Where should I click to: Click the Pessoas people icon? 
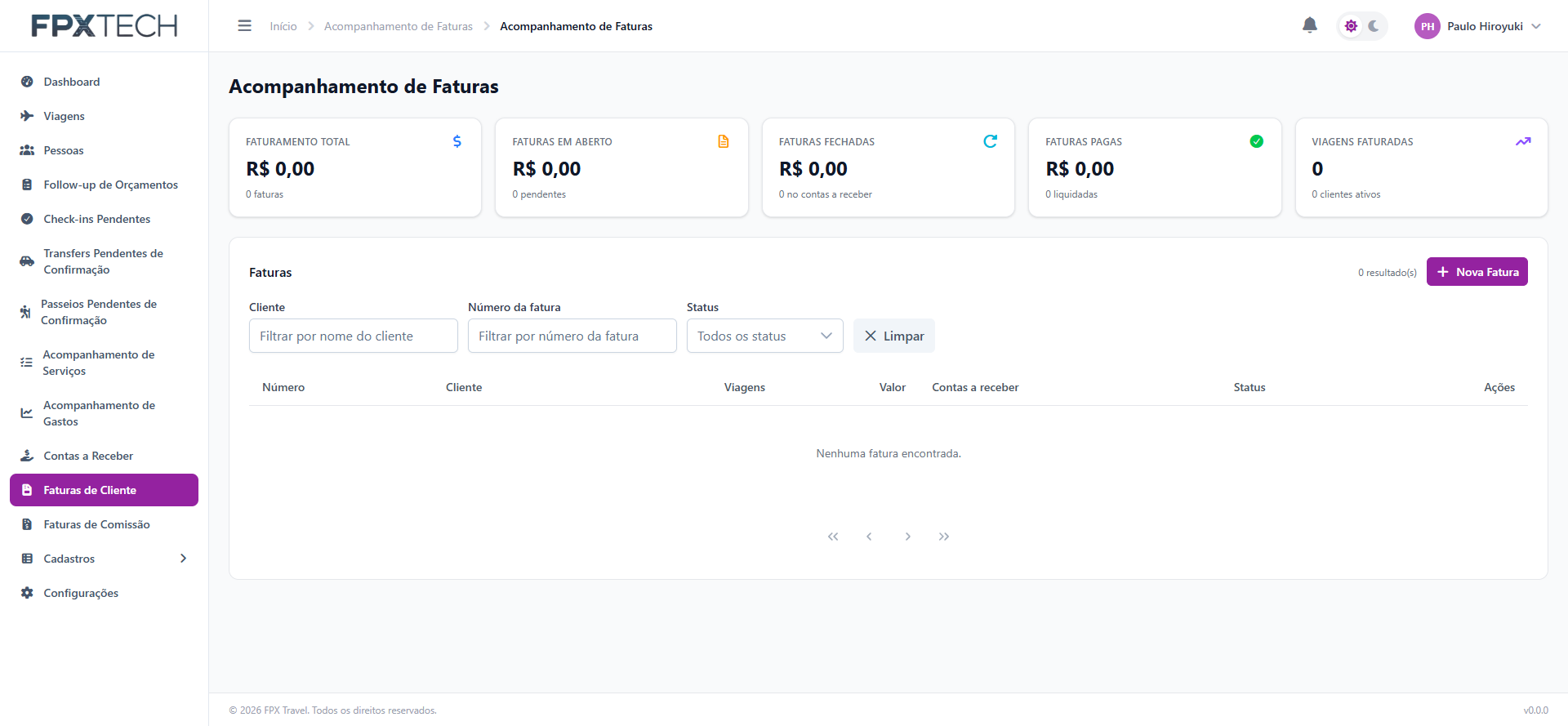(x=27, y=150)
